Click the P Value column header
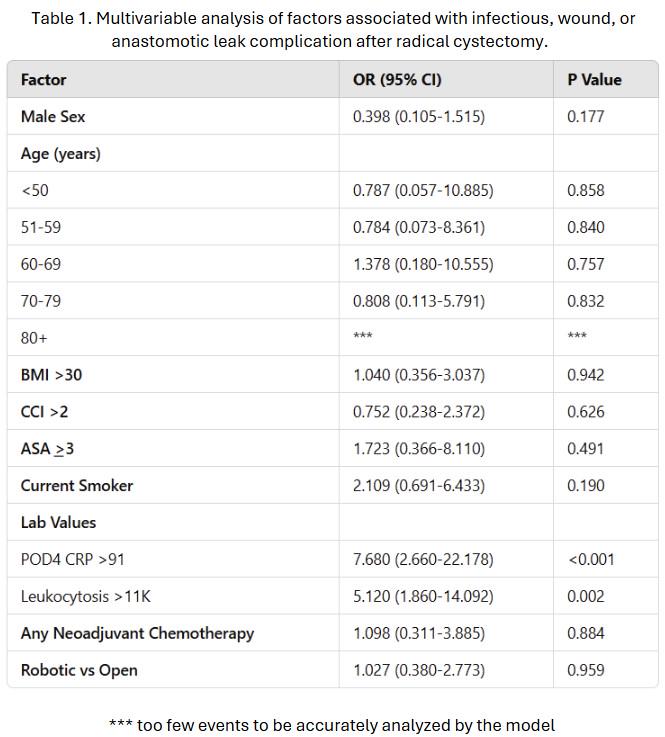The image size is (665, 737). (594, 80)
